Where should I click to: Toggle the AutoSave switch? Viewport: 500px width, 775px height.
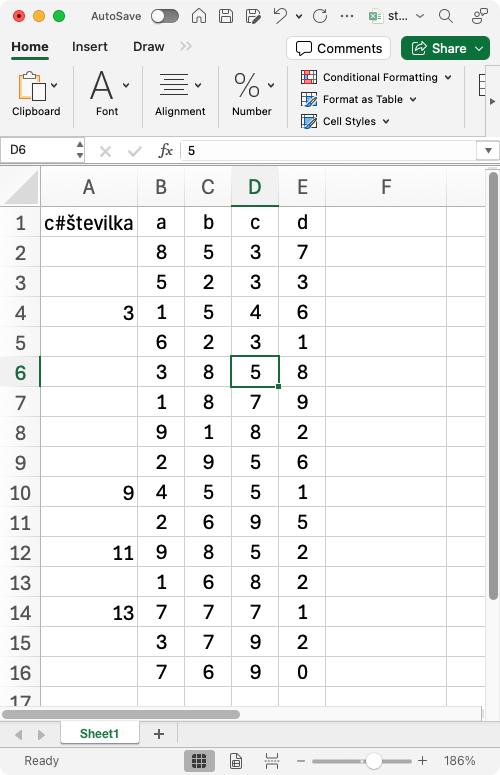coord(165,16)
